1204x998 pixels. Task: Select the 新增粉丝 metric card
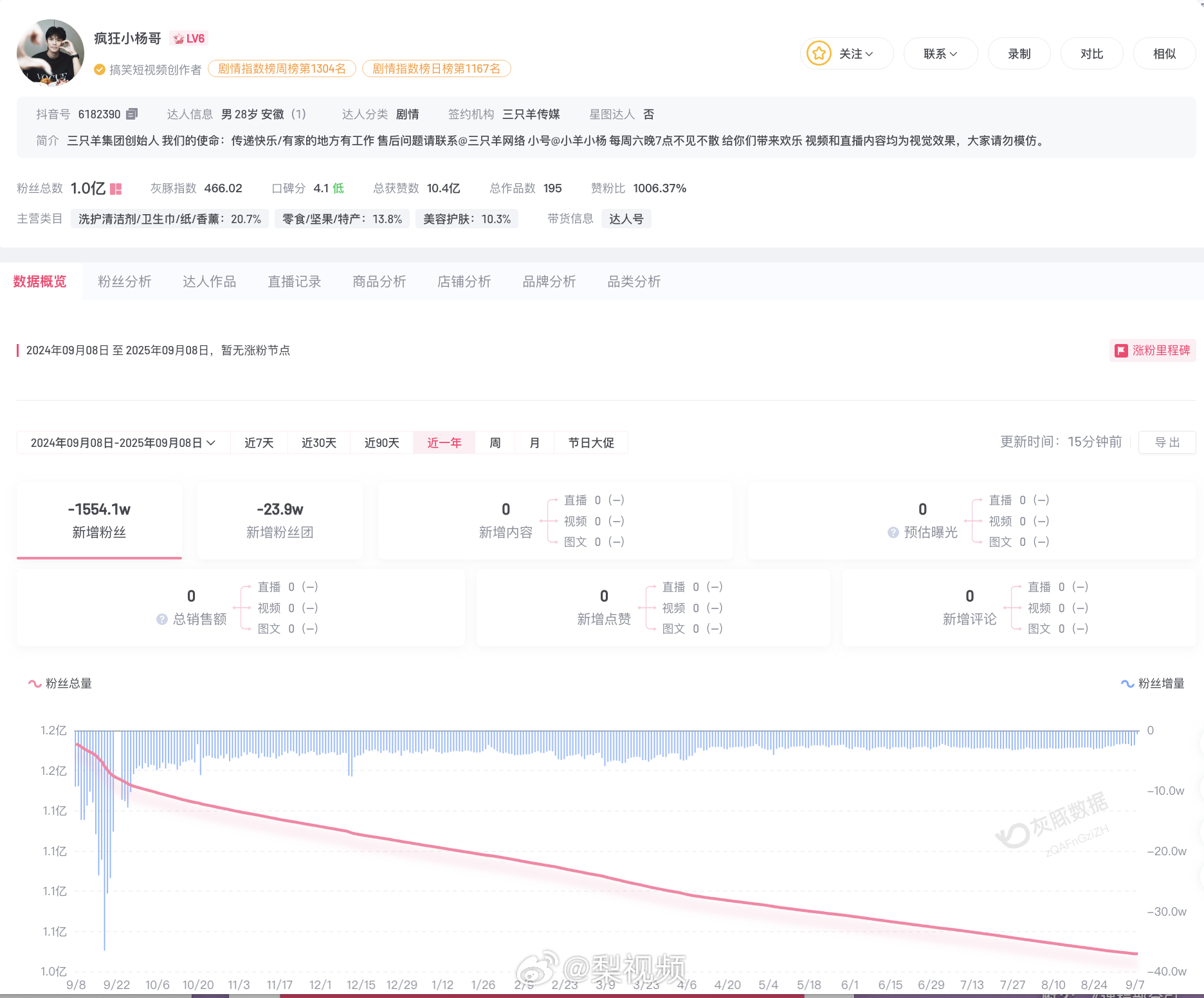pos(99,520)
